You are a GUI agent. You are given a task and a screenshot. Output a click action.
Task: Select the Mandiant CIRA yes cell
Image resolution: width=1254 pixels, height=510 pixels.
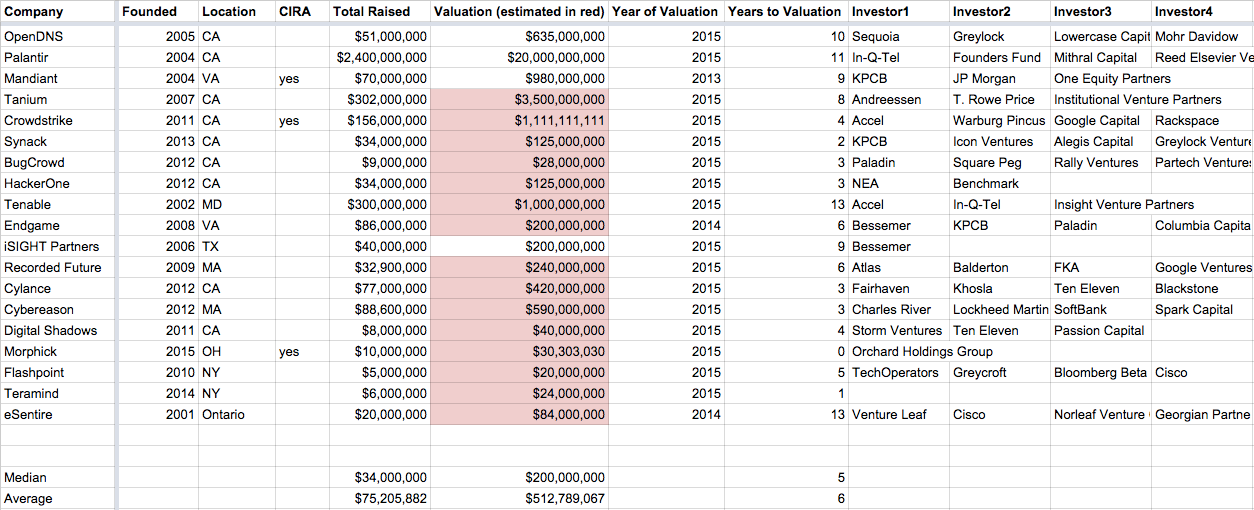pyautogui.click(x=302, y=78)
